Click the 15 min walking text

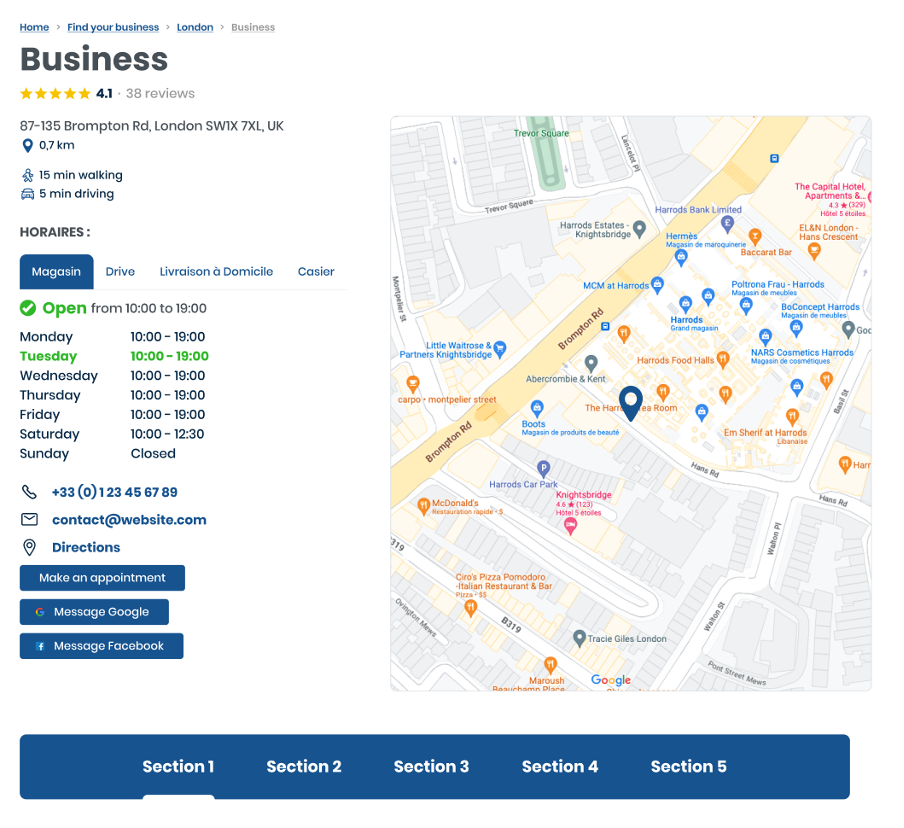coord(81,175)
